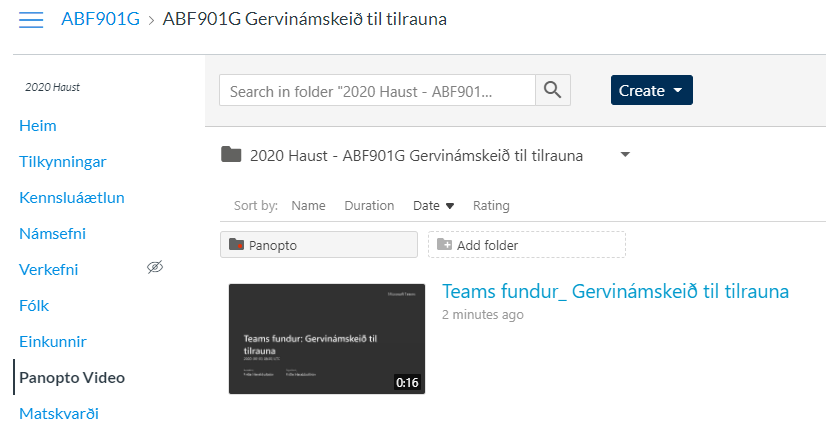Click the folder icon beside 2020 Haust title

coord(231,155)
